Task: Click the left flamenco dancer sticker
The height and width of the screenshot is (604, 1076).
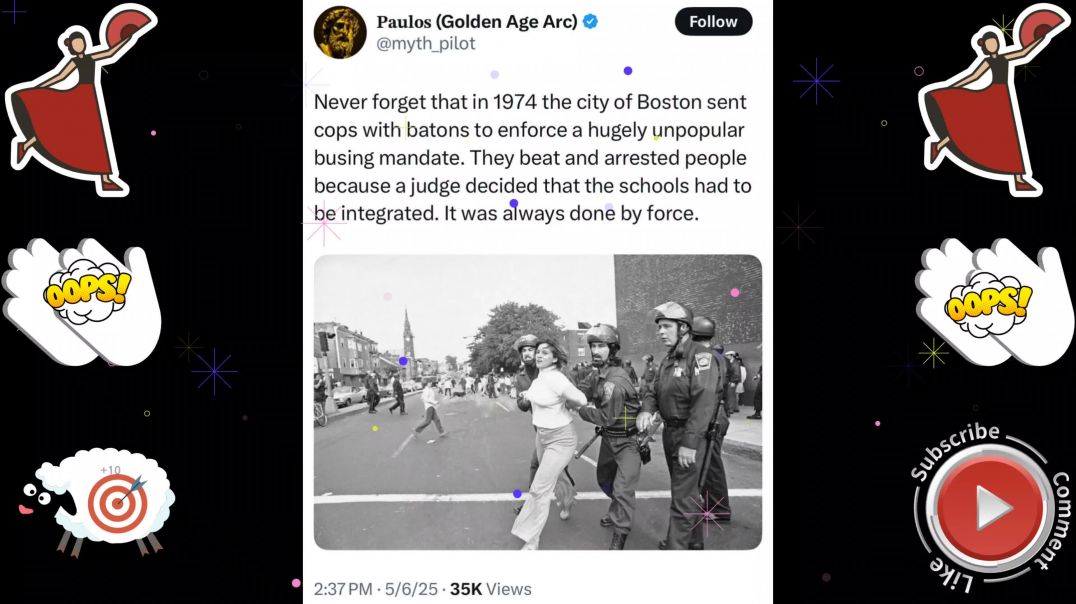Action: pos(79,100)
